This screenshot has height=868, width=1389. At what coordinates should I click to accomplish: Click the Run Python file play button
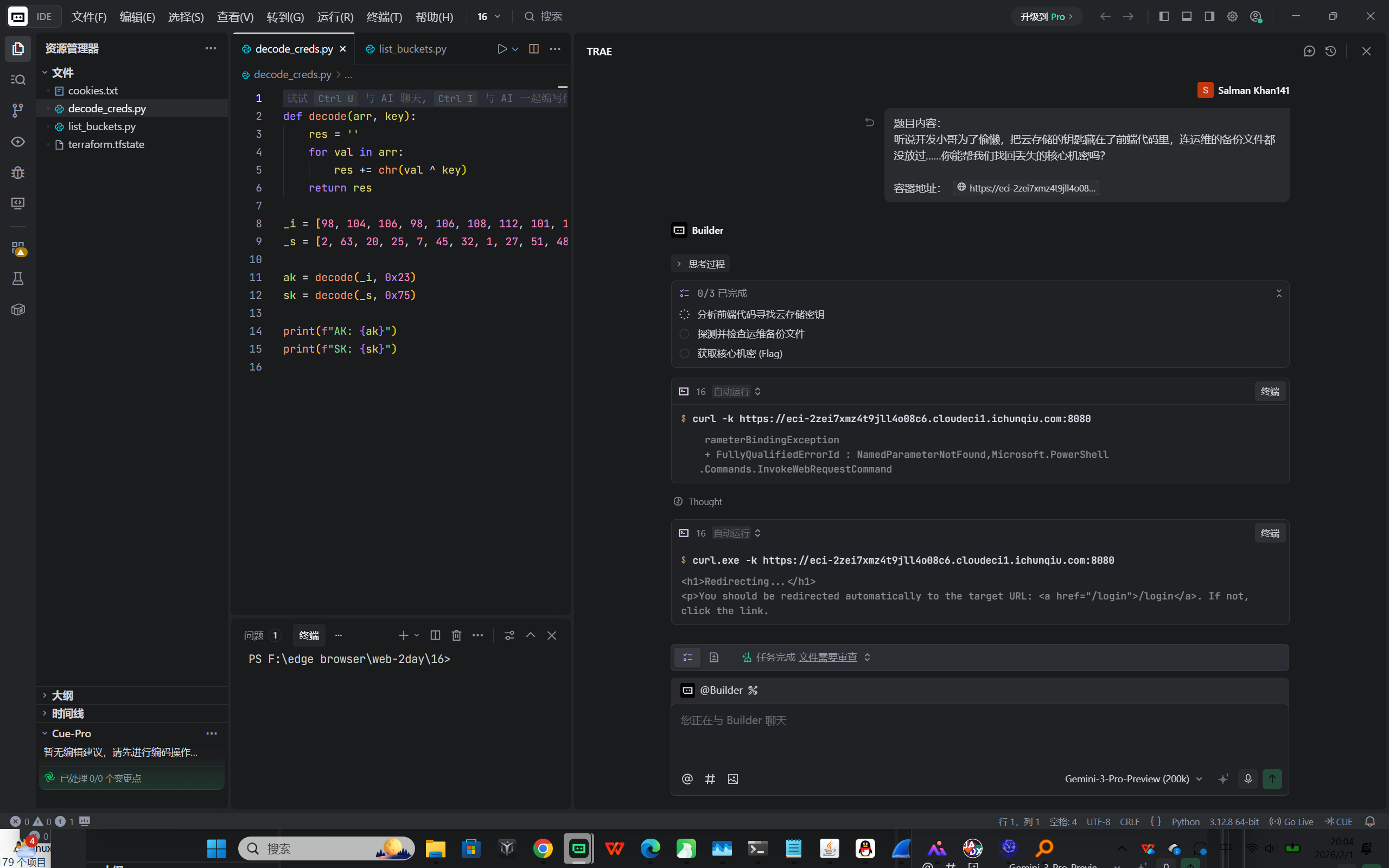502,49
